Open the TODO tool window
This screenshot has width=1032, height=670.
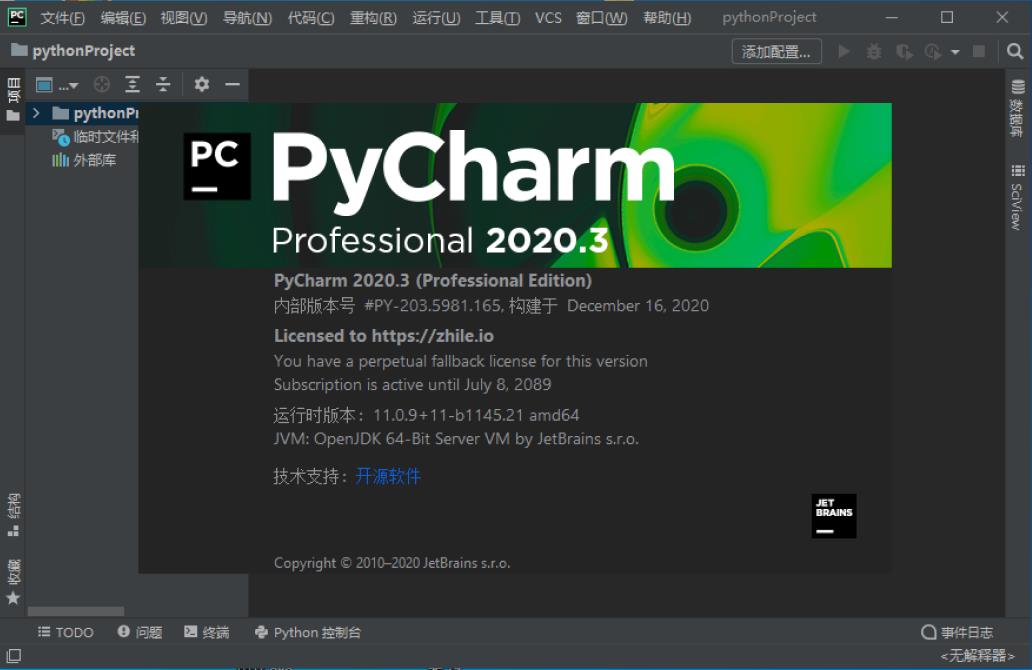66,632
